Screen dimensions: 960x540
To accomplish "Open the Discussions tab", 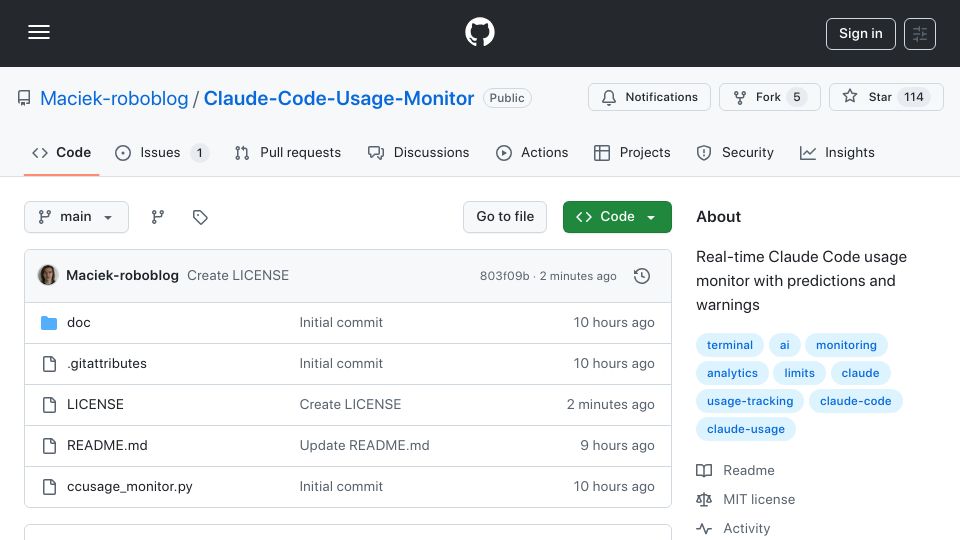I will tap(418, 152).
